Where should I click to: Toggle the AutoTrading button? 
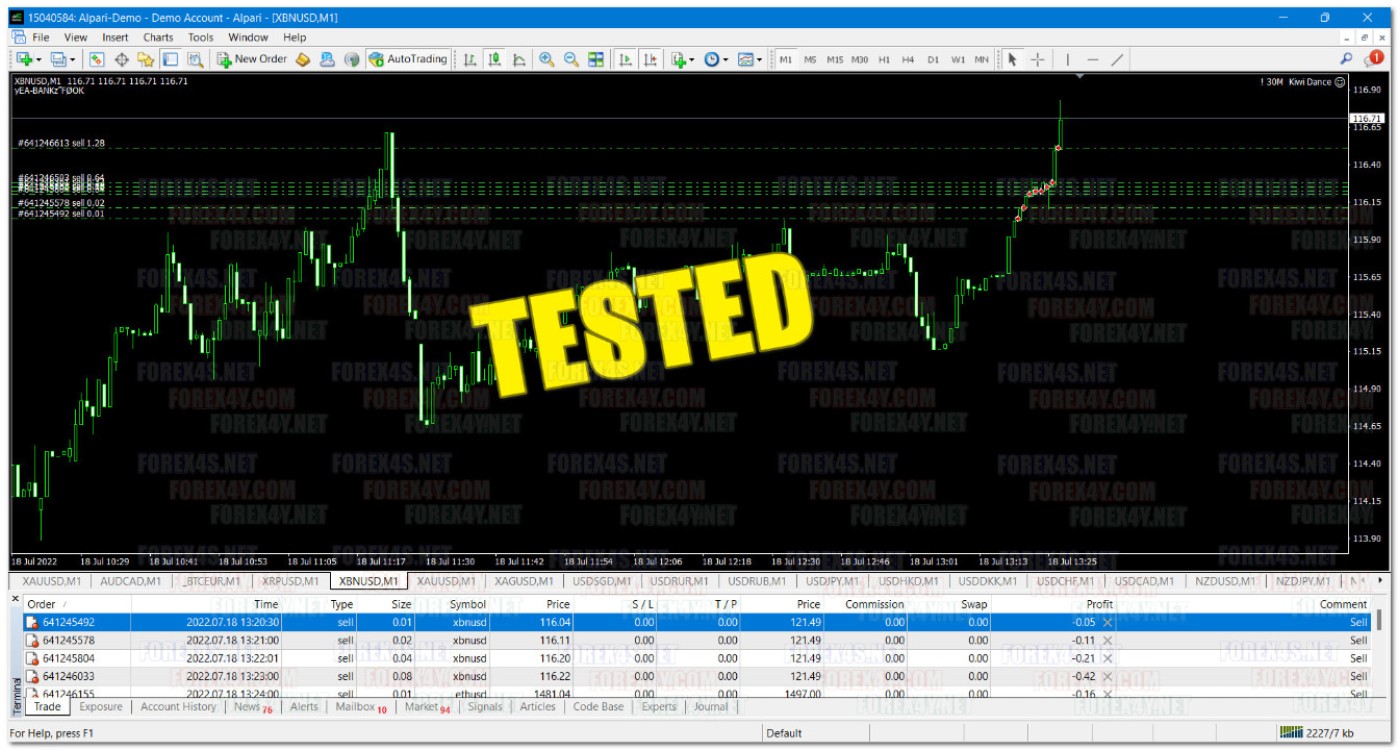[408, 60]
